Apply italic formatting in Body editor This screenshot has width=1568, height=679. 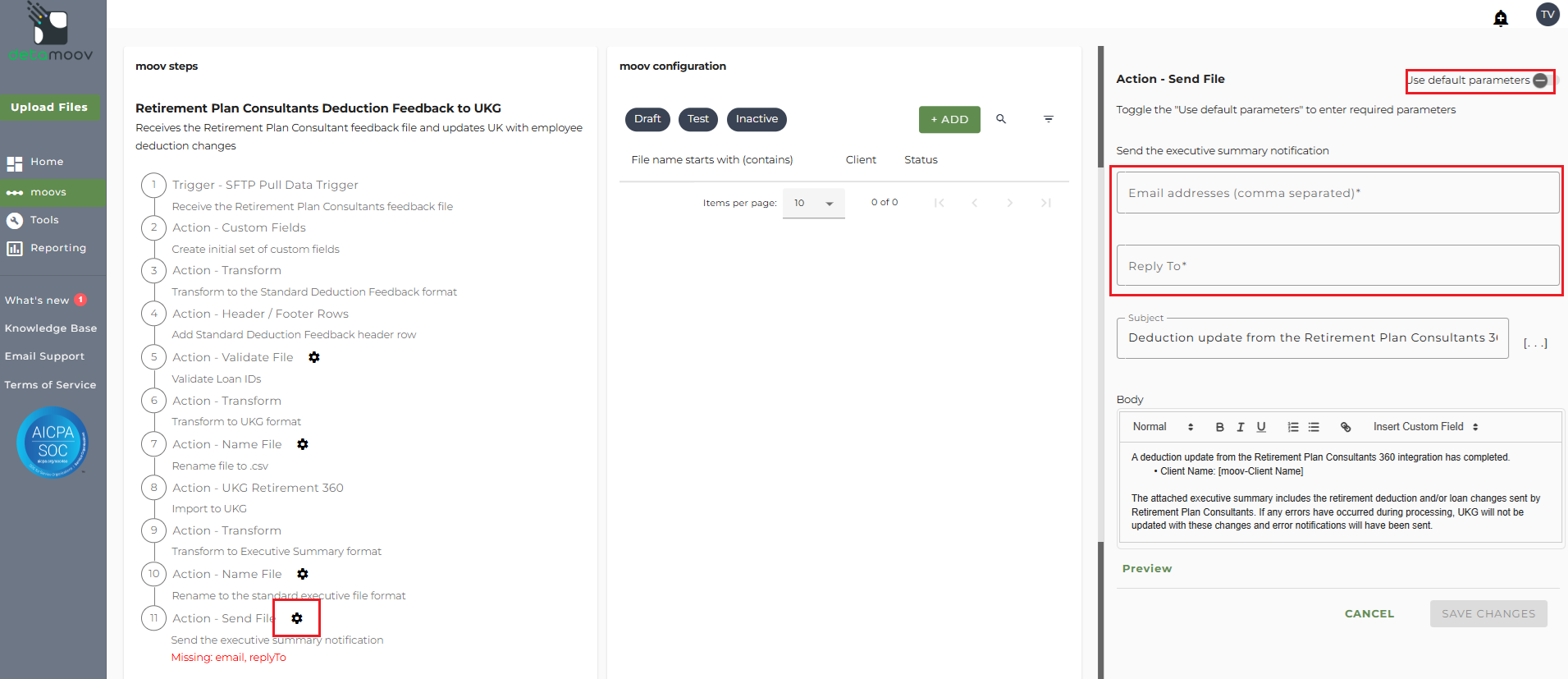1241,427
